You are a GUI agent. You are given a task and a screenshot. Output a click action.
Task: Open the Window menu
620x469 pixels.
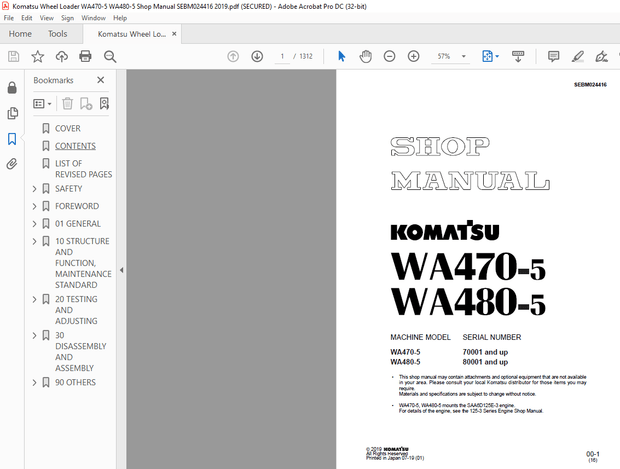click(94, 18)
